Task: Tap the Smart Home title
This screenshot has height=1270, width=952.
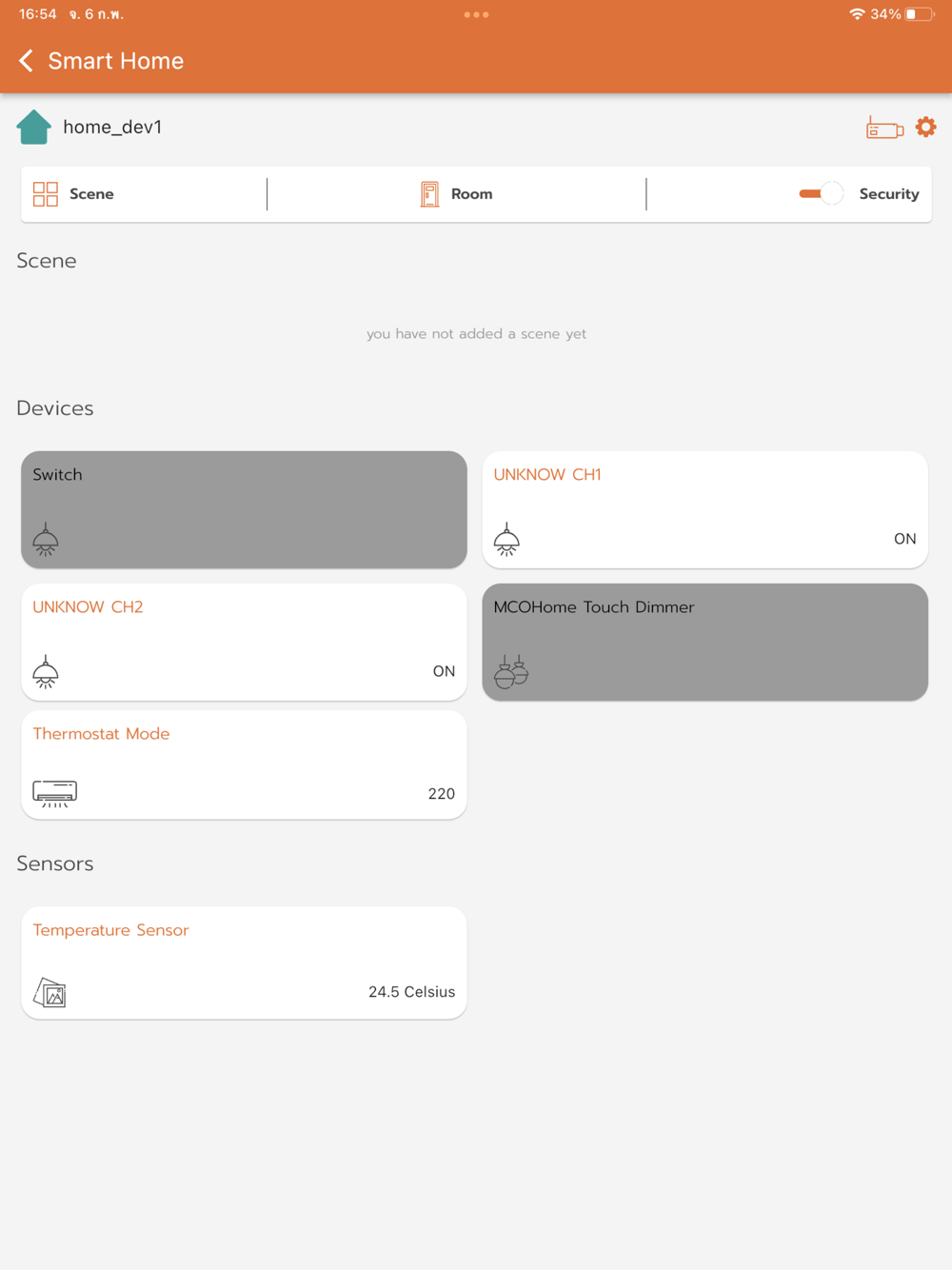Action: tap(116, 61)
